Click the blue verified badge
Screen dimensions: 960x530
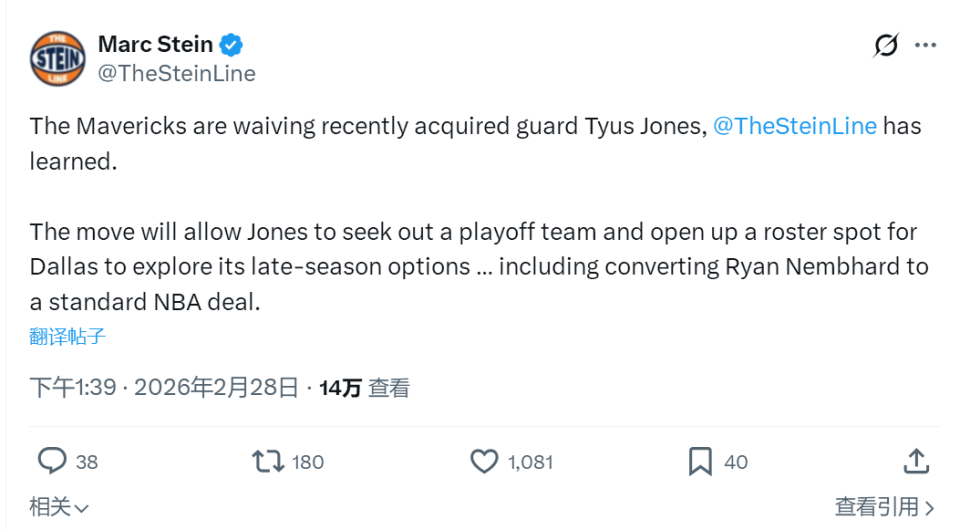coord(232,45)
